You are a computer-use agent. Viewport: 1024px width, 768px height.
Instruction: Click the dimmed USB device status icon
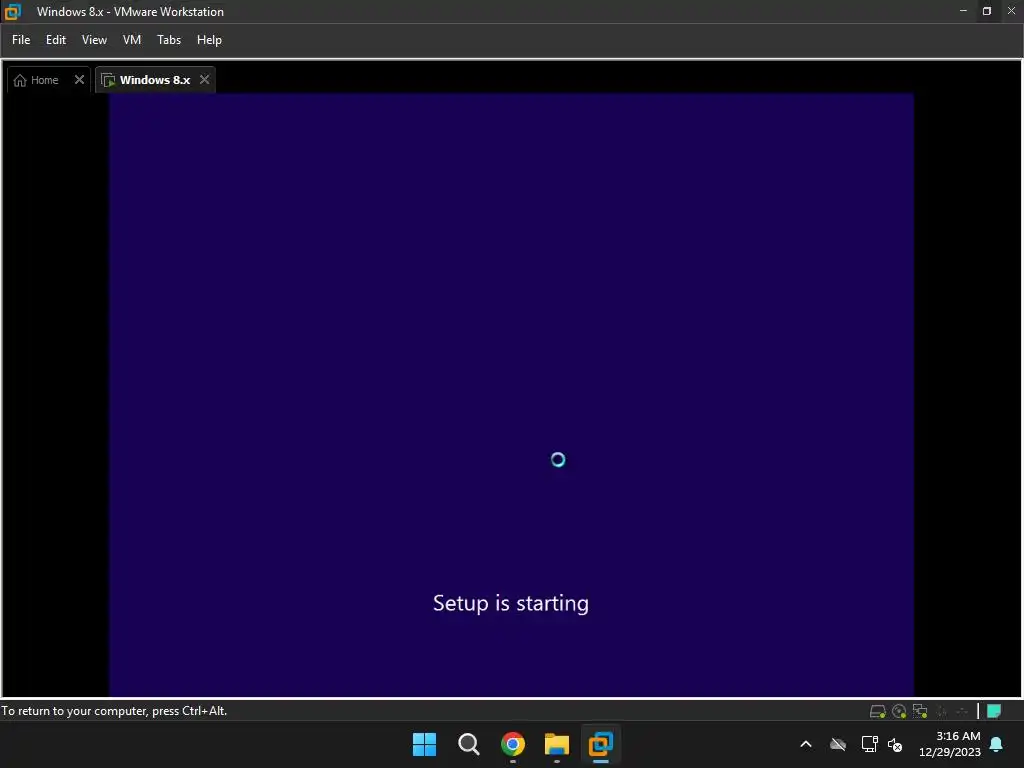pos(942,711)
